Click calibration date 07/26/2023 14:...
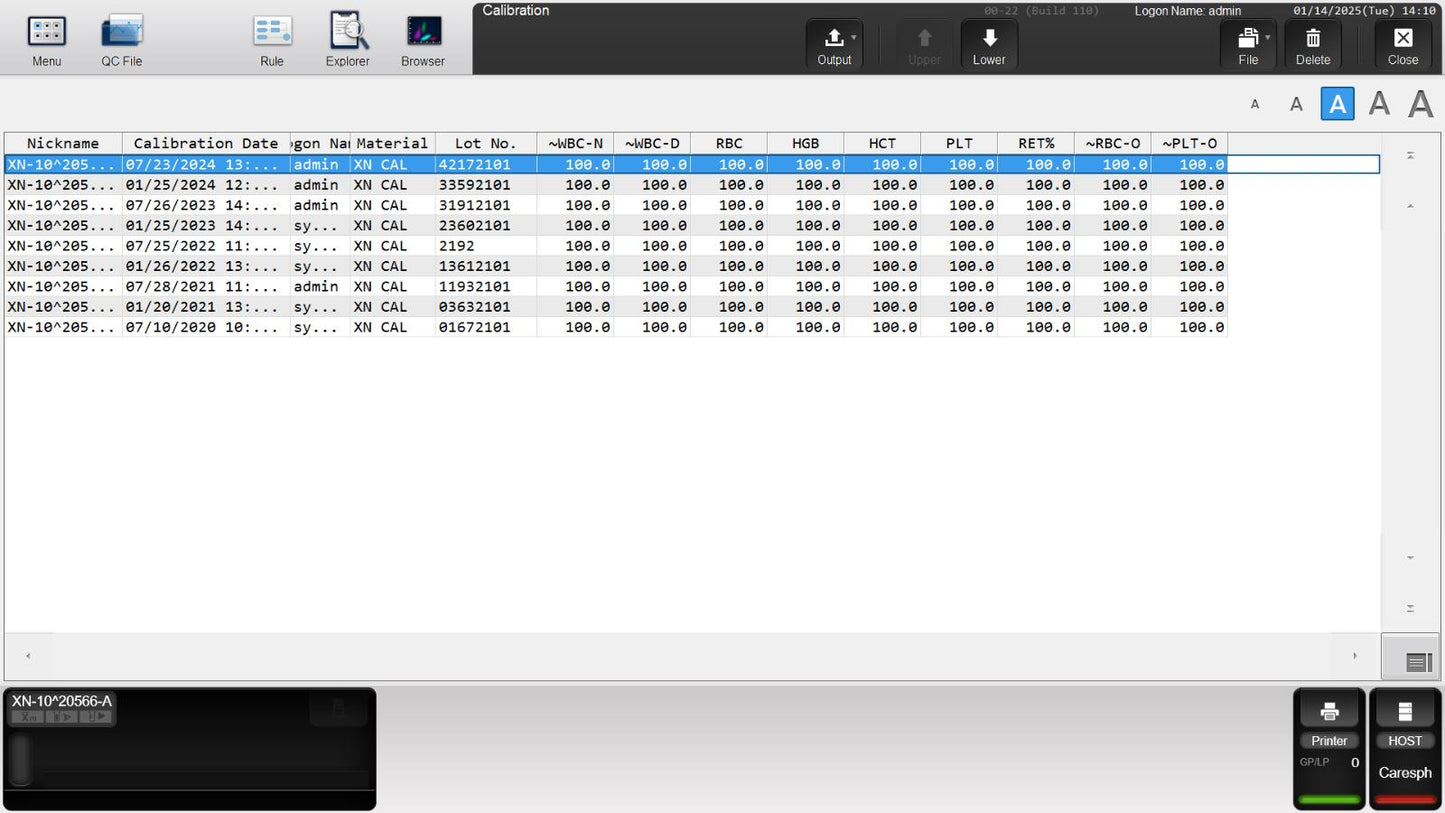This screenshot has width=1445, height=813. click(202, 205)
